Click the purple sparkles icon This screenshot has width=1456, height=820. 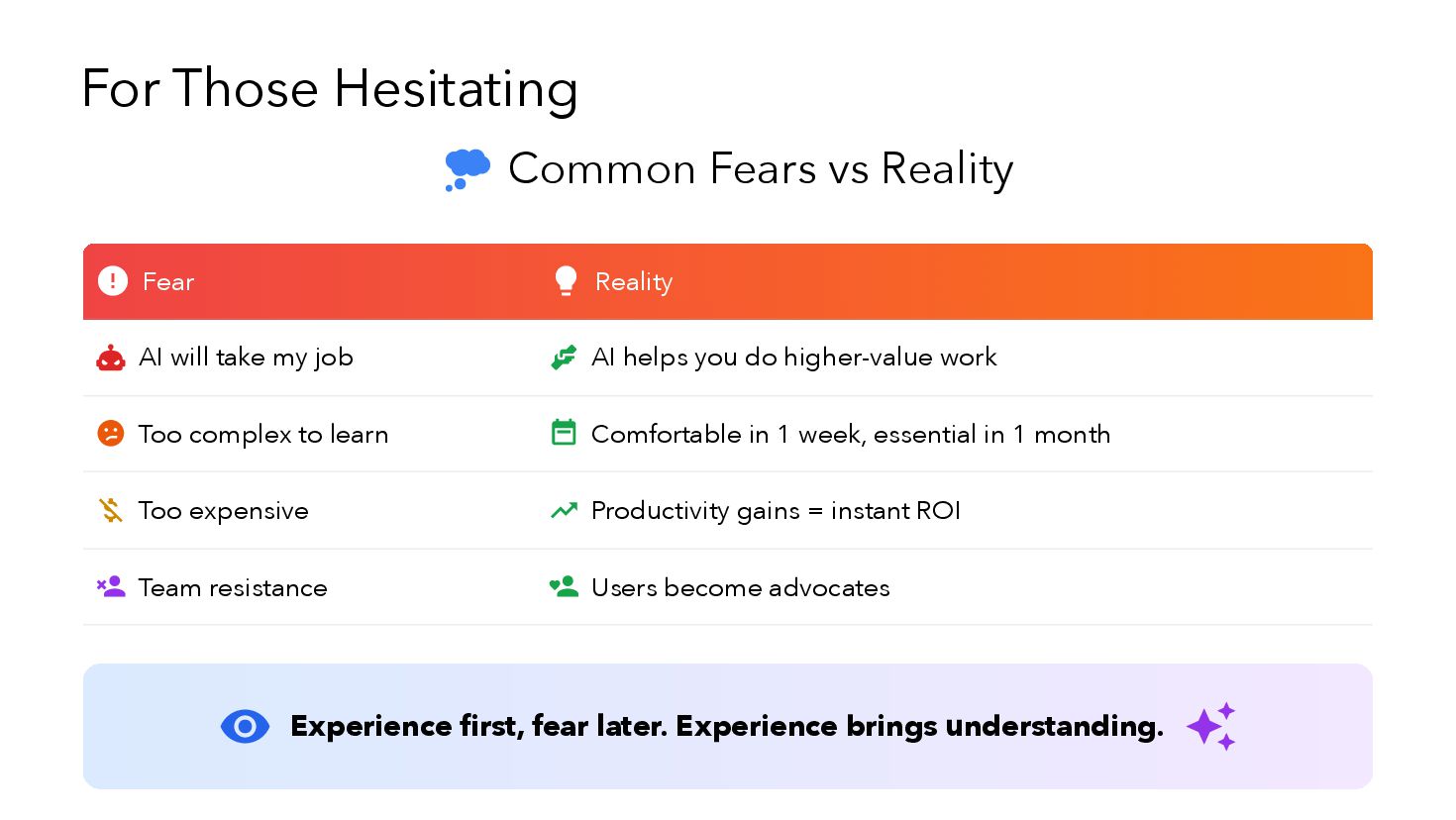click(x=1211, y=727)
